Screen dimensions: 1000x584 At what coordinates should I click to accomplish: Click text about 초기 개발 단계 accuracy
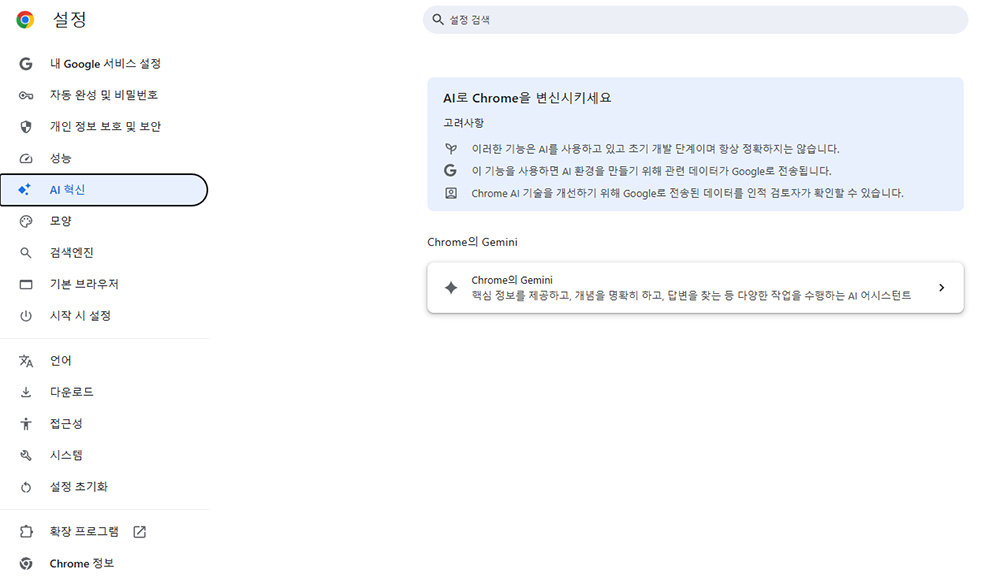[655, 149]
